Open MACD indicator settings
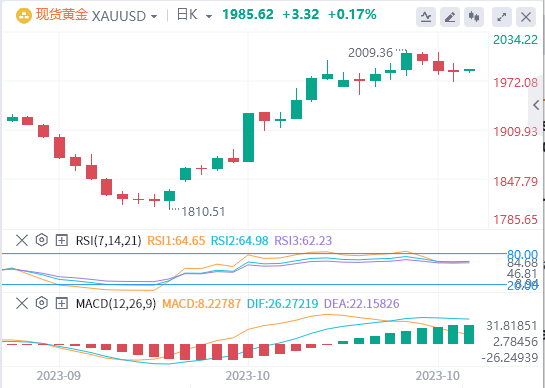Screen dimensions: 545x388 42,304
